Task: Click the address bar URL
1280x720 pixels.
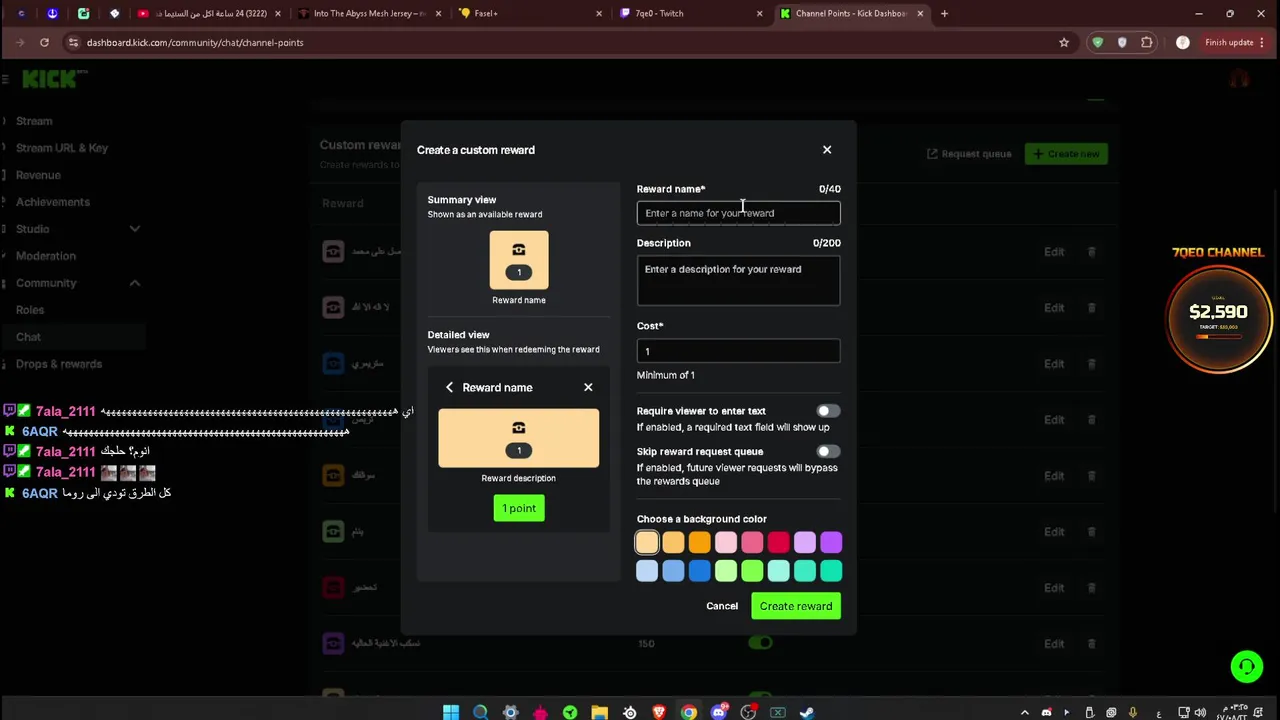Action: coord(195,42)
